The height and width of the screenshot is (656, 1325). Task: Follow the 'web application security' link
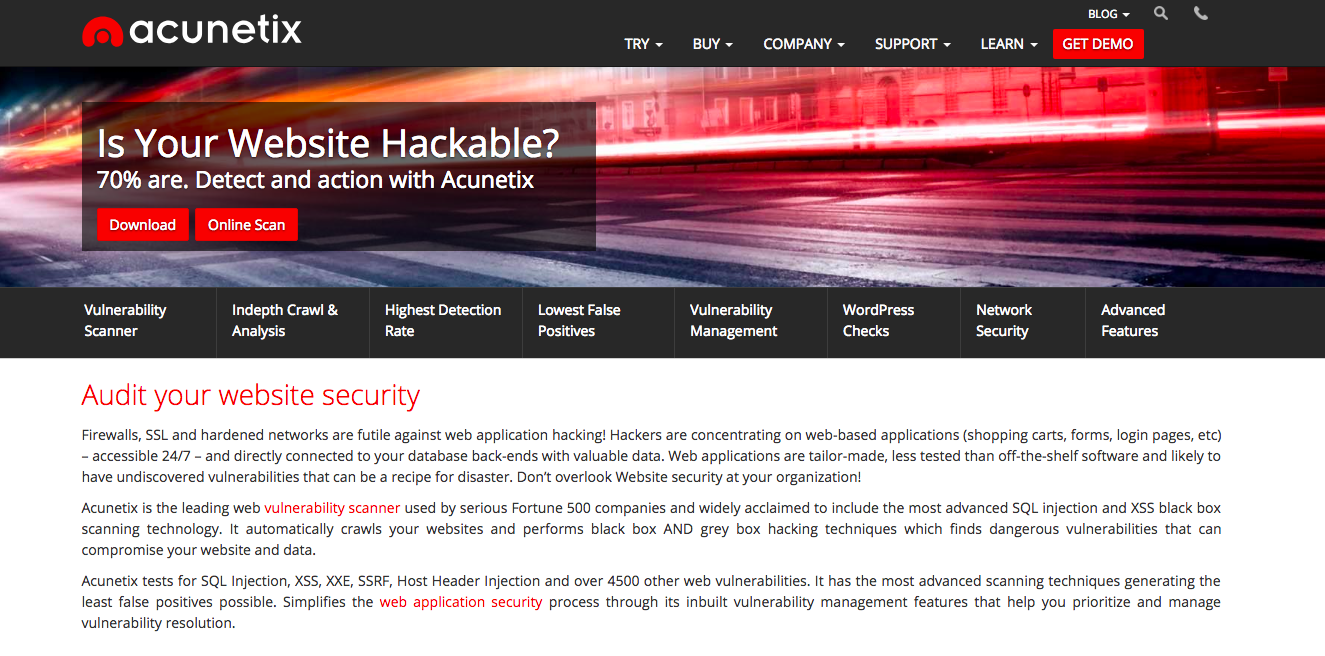461,602
